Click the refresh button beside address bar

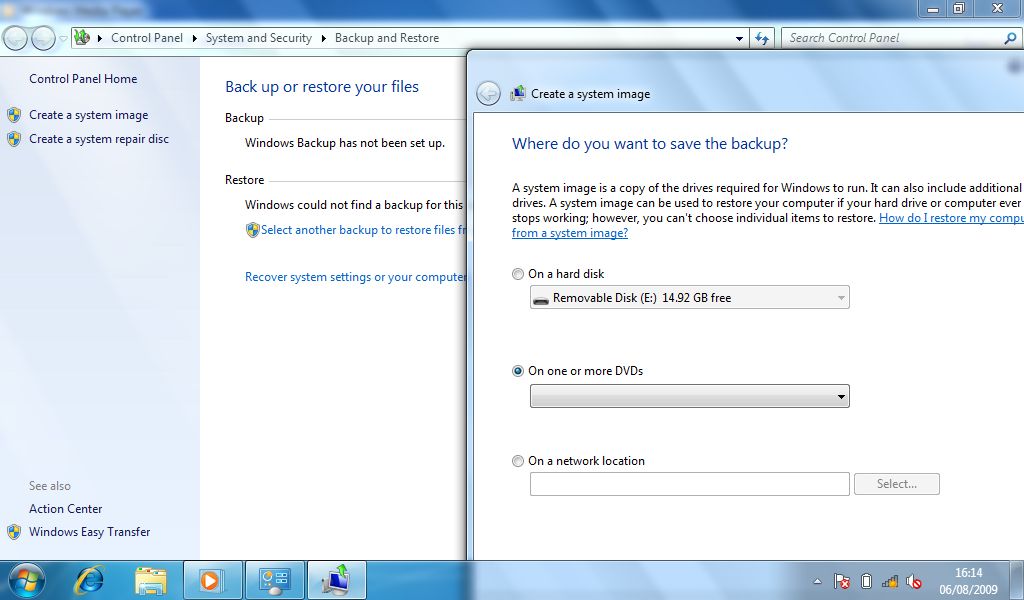[x=761, y=39]
